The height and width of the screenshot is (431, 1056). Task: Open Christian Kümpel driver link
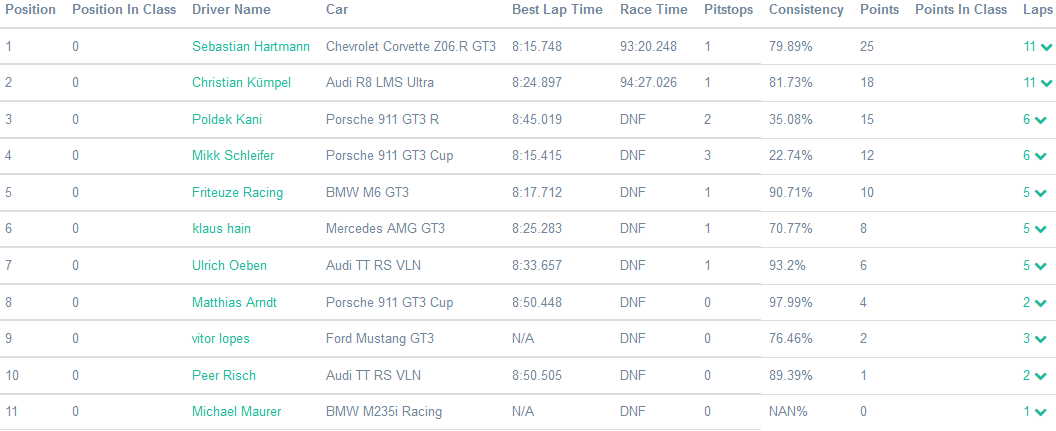point(241,83)
